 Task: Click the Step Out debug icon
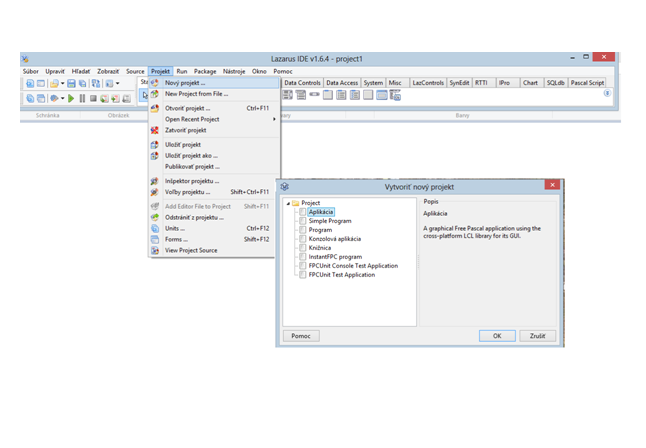[126, 98]
